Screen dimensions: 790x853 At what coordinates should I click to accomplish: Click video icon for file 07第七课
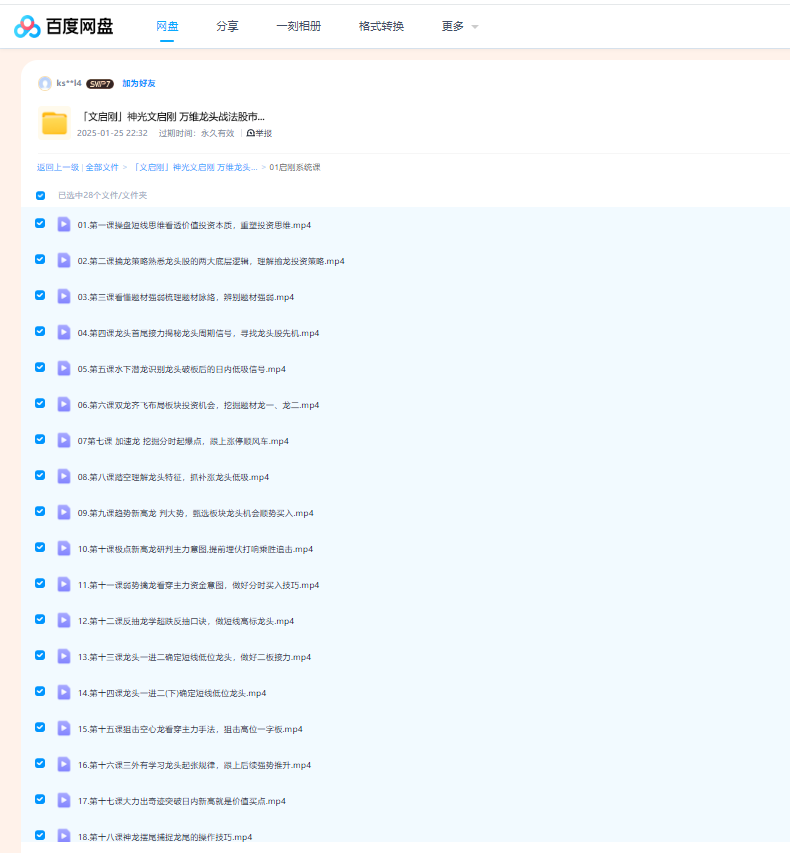(64, 440)
